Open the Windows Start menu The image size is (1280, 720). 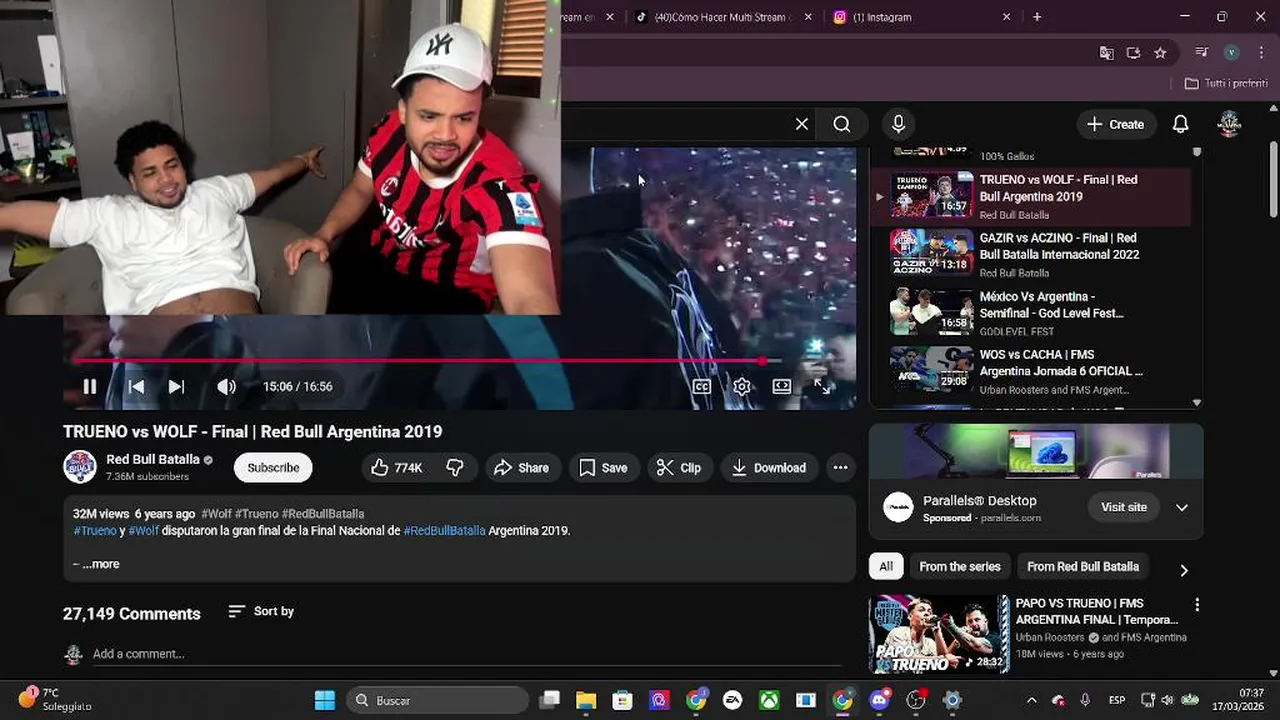point(325,700)
